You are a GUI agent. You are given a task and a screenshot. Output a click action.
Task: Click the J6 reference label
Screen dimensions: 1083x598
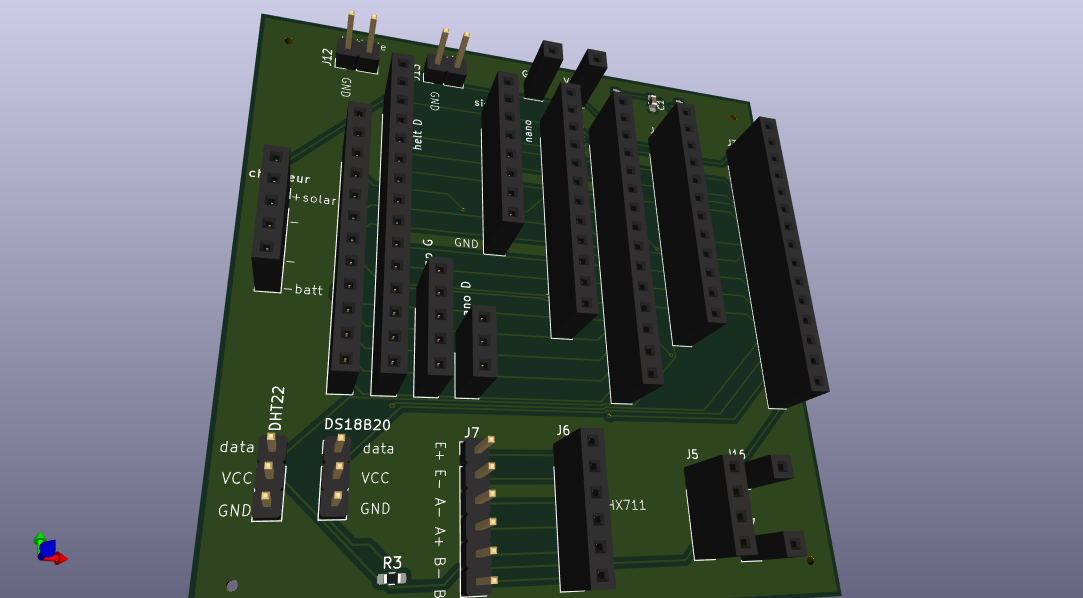coord(563,431)
